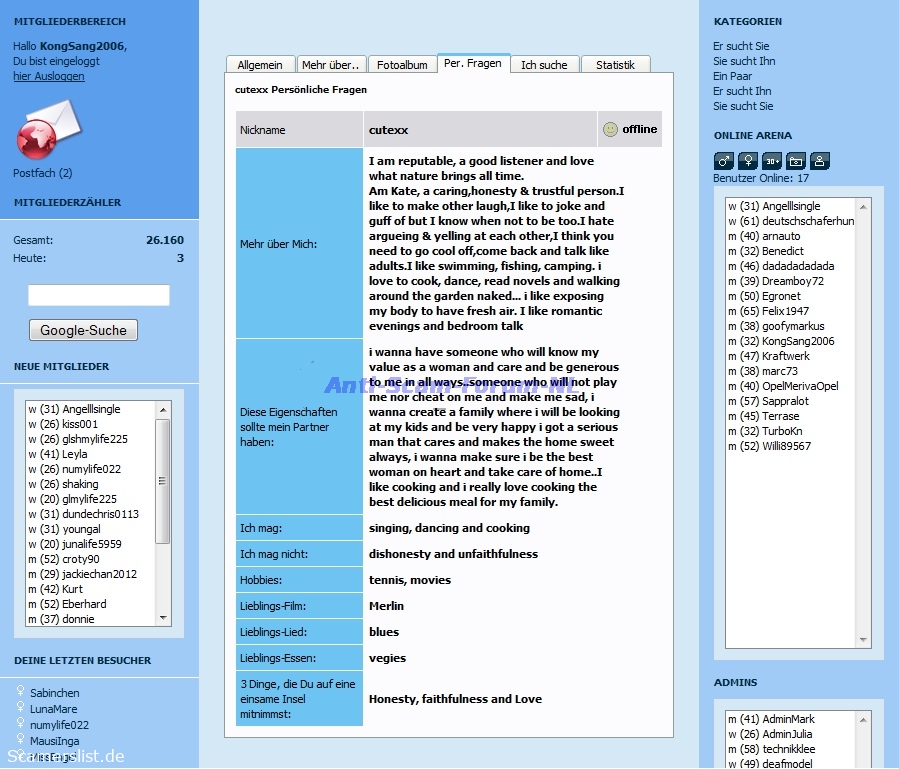The width and height of the screenshot is (899, 769).
Task: Select Angelllsingle in the new members list
Action: pos(91,409)
